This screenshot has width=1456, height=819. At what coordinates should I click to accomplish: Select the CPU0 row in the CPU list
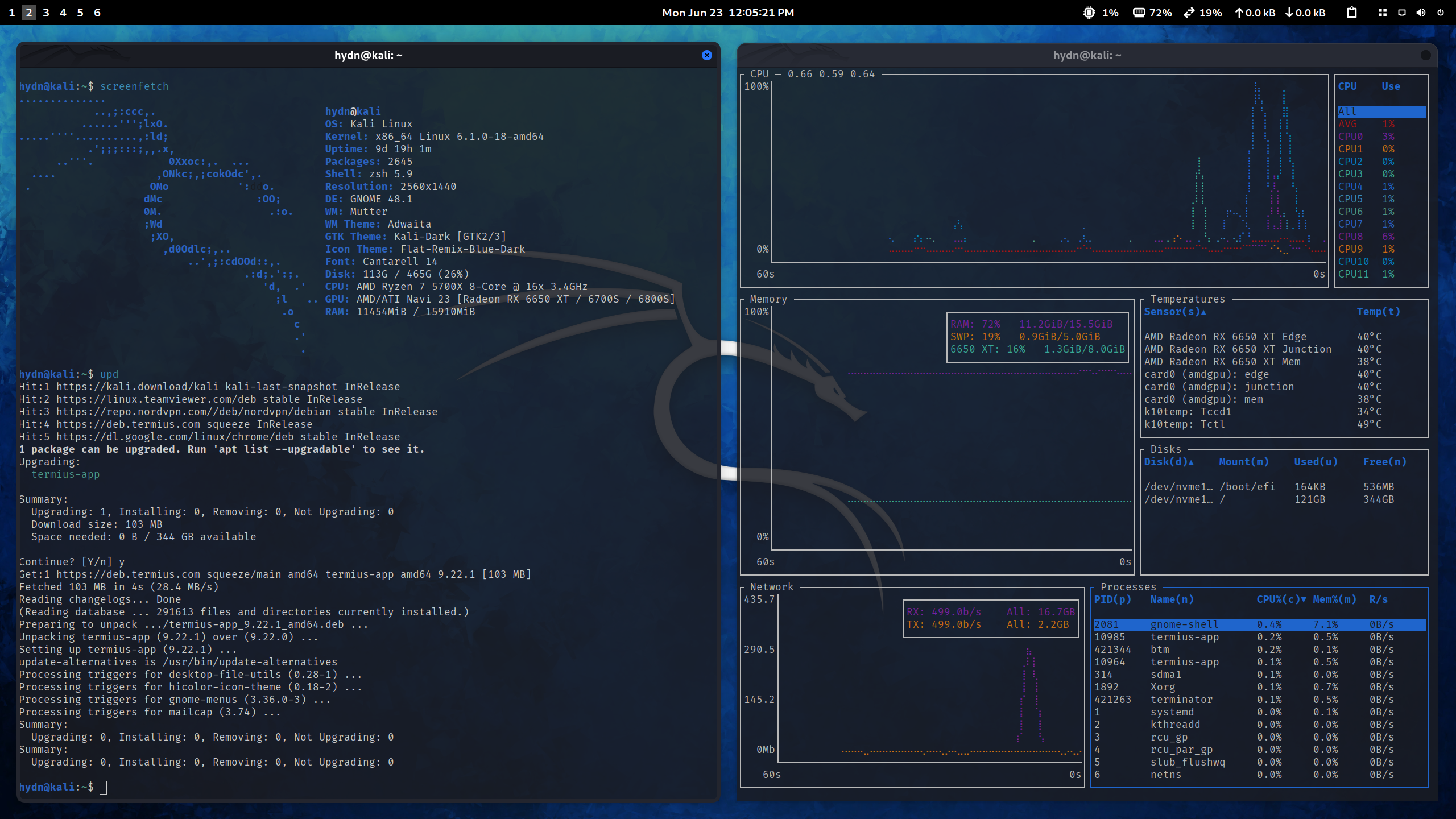1381,136
